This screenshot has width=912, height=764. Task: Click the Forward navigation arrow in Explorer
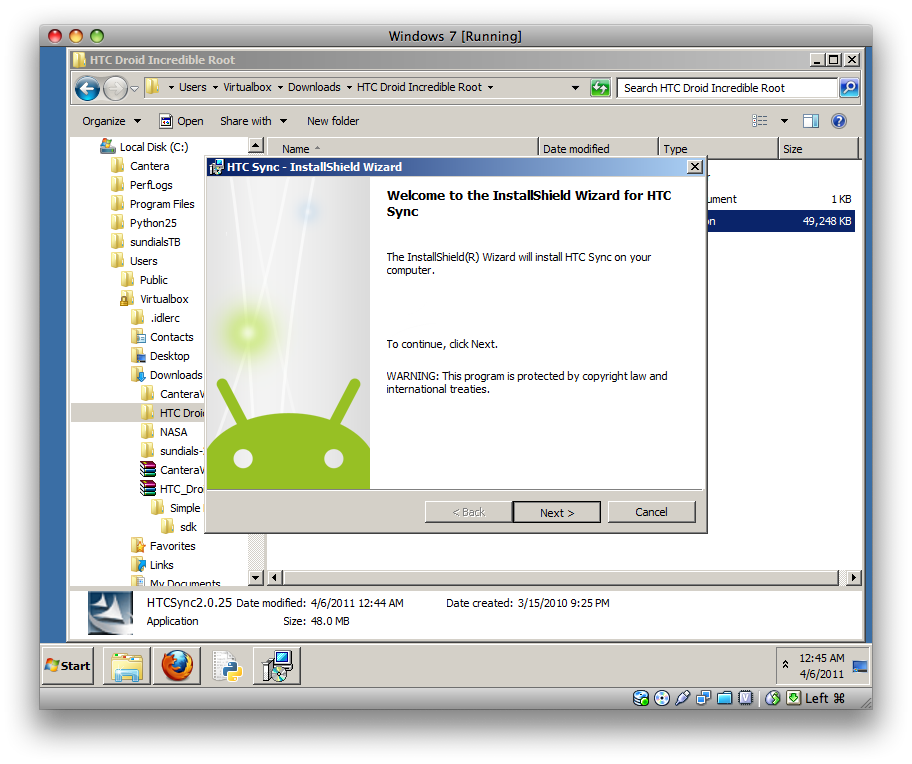click(x=115, y=88)
